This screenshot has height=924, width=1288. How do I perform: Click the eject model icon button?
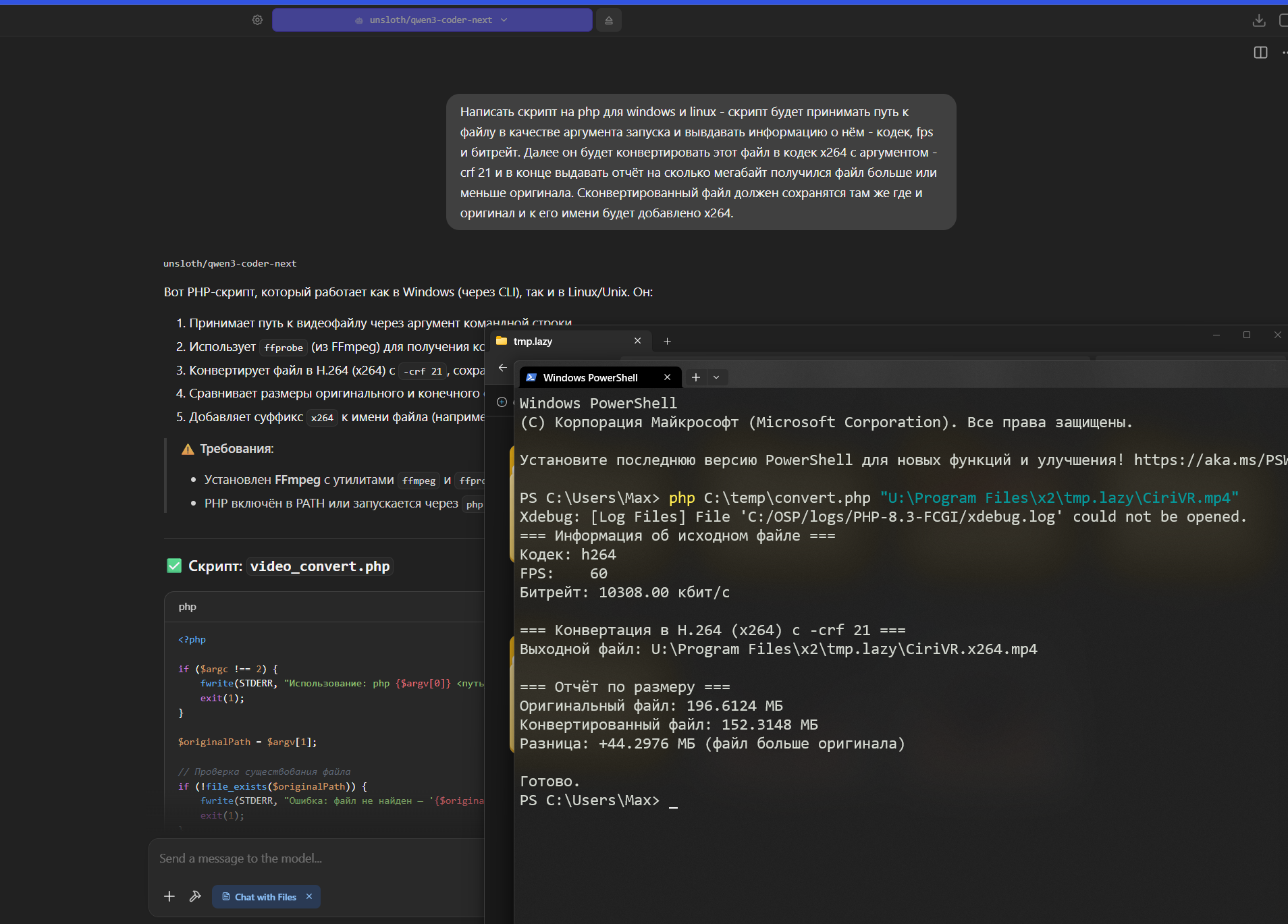point(609,20)
